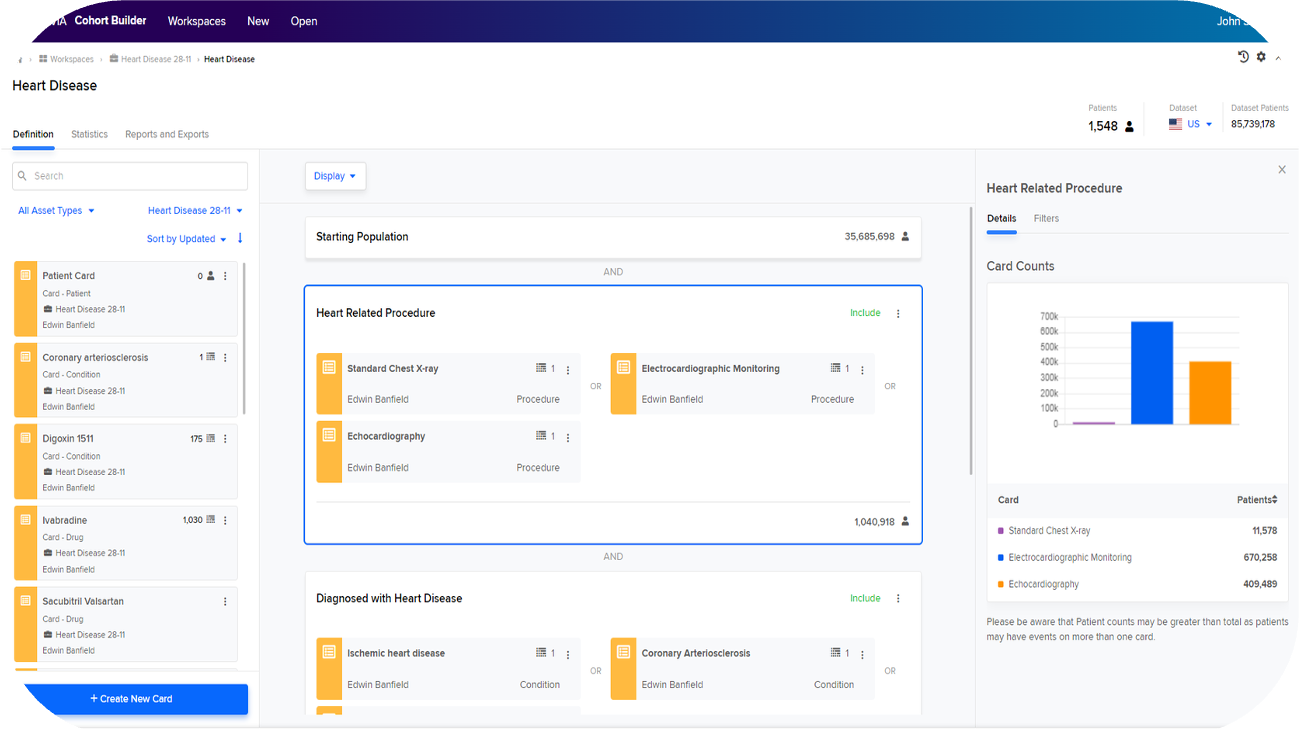Toggle Include on Heart Related Procedure
This screenshot has height=737, width=1301.
click(865, 313)
